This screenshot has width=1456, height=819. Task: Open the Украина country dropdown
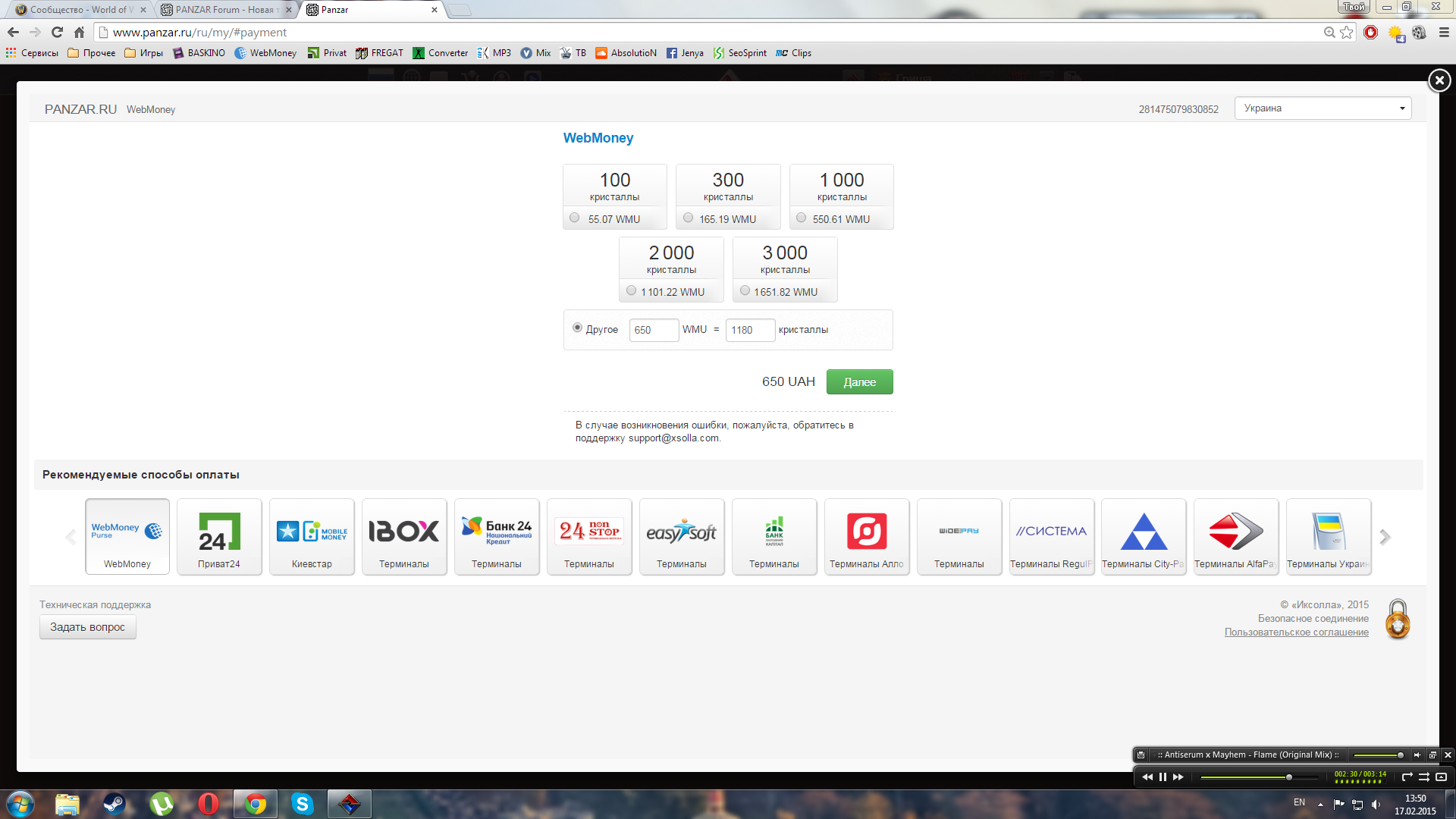point(1323,108)
